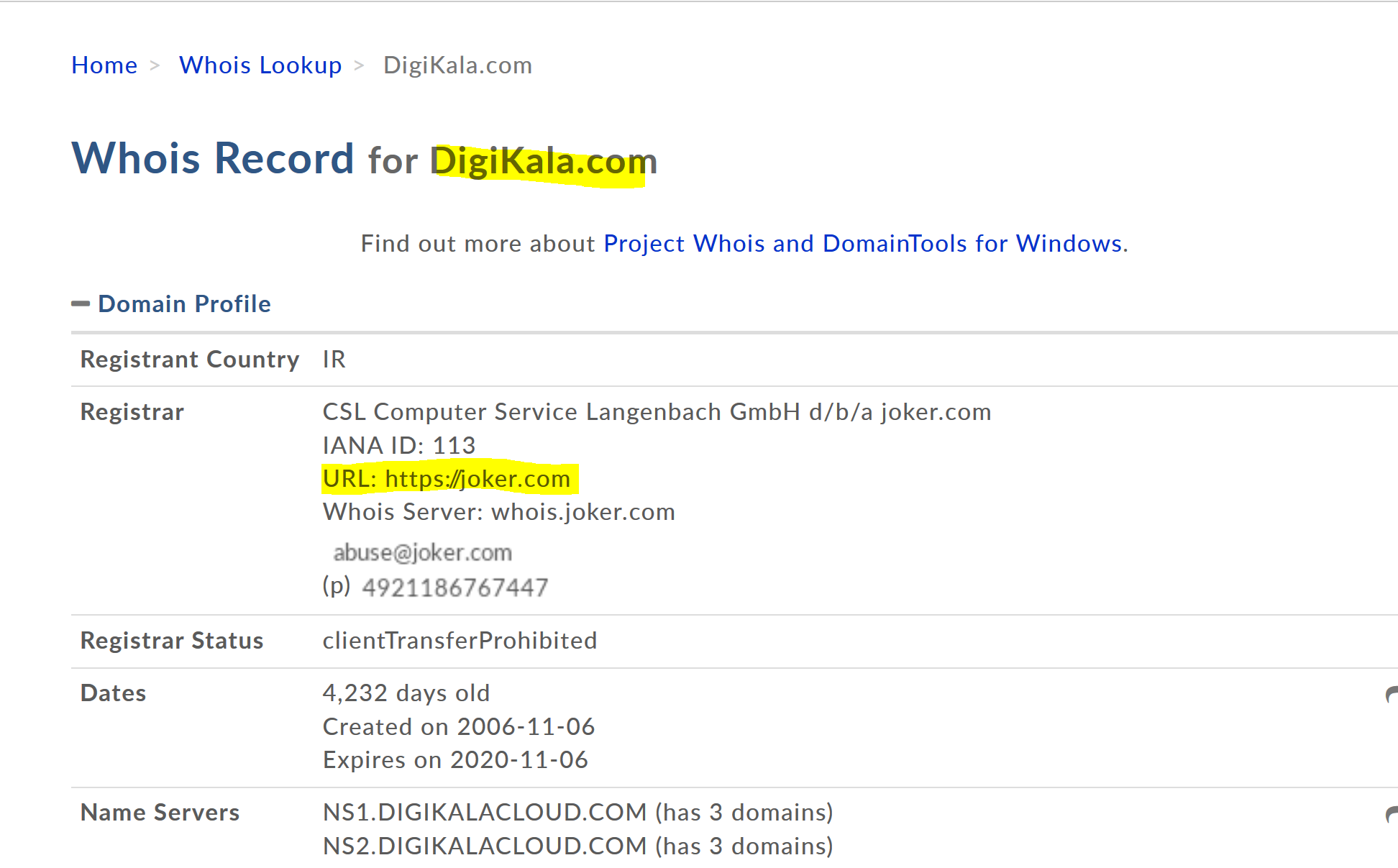1398x868 pixels.
Task: Click the Registrar Status row label
Action: click(x=172, y=641)
